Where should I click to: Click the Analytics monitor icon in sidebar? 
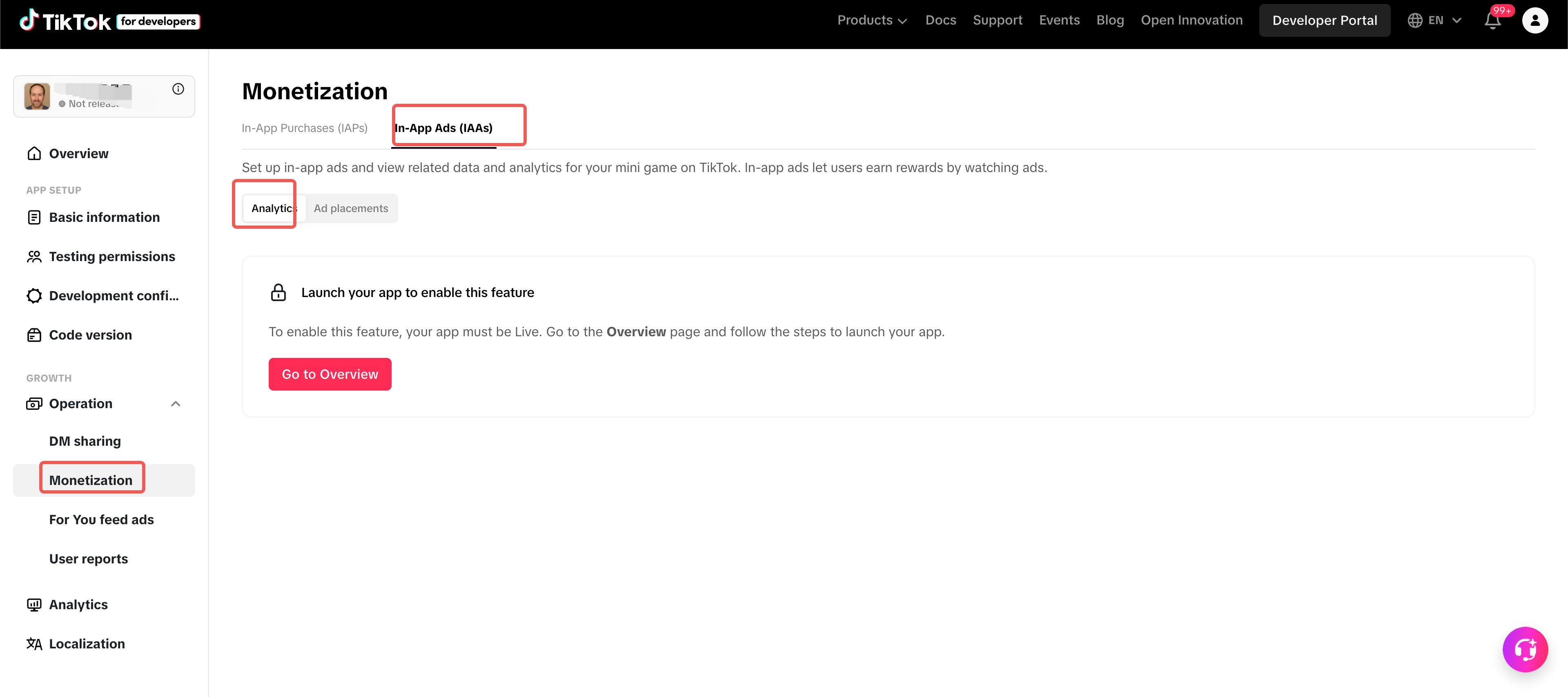coord(34,604)
